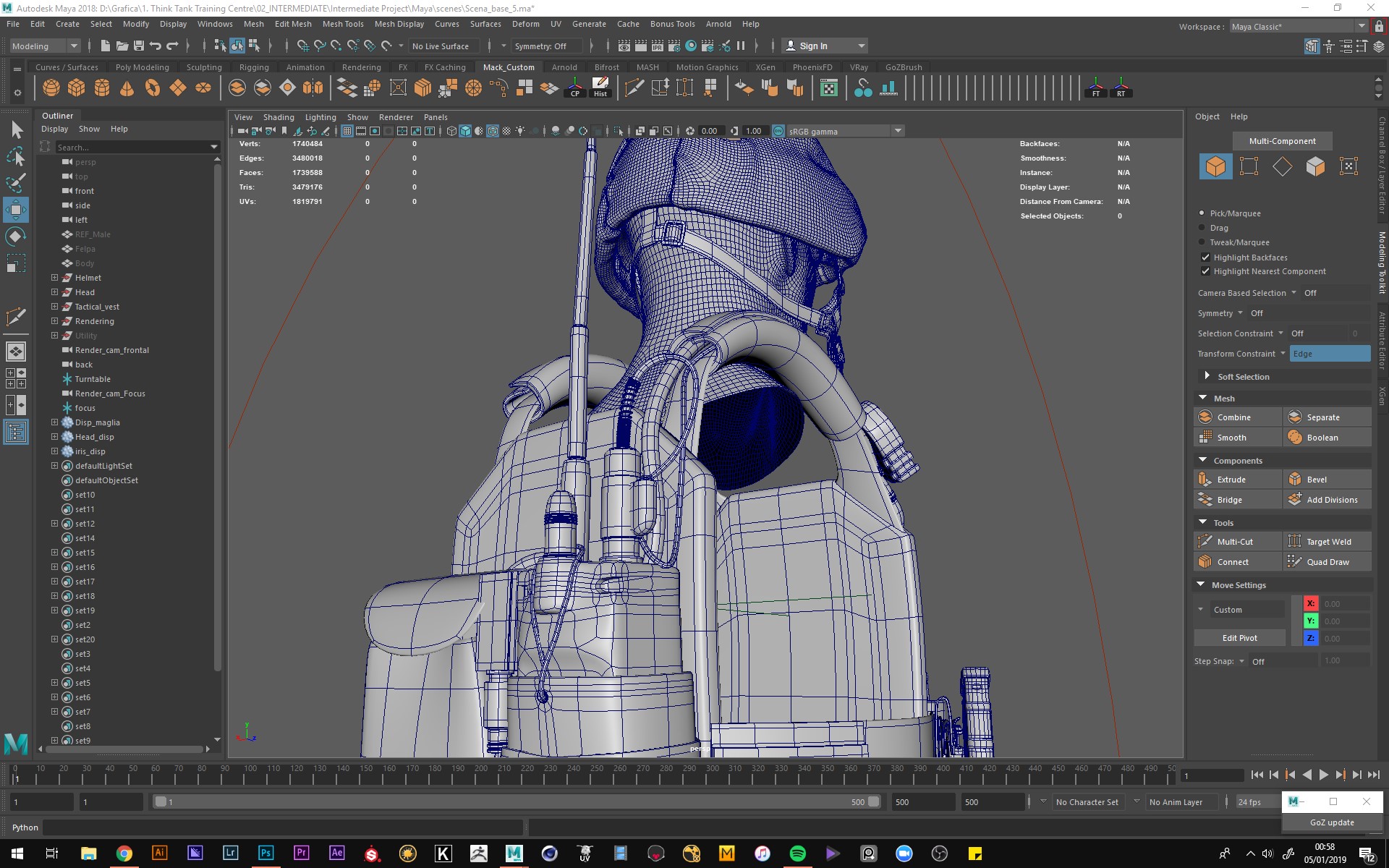Screen dimensions: 1389x868
Task: Switch to the Poly Modeling shelf tab
Action: 142,67
